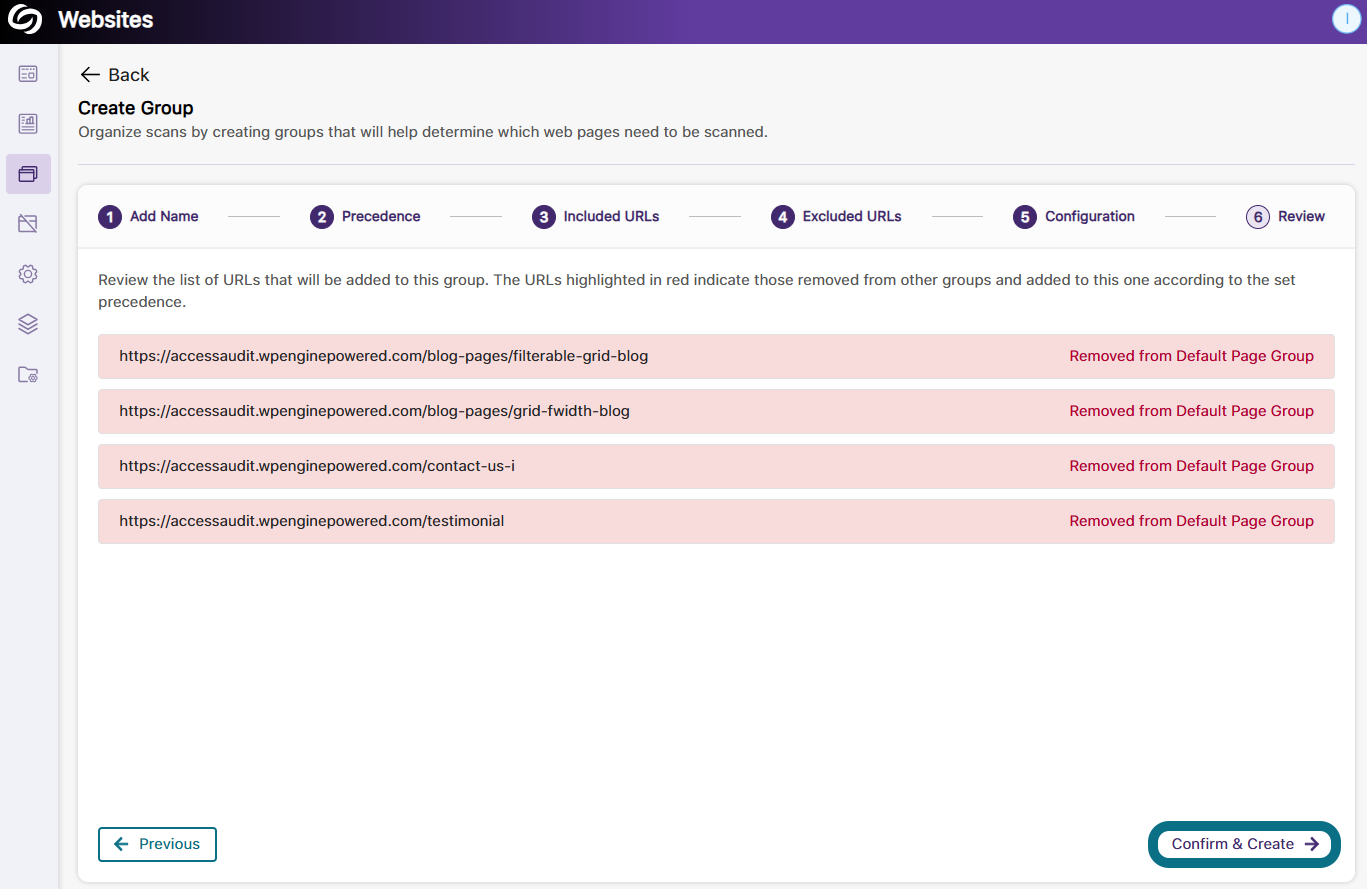Open the user avatar at top right

tap(1347, 20)
